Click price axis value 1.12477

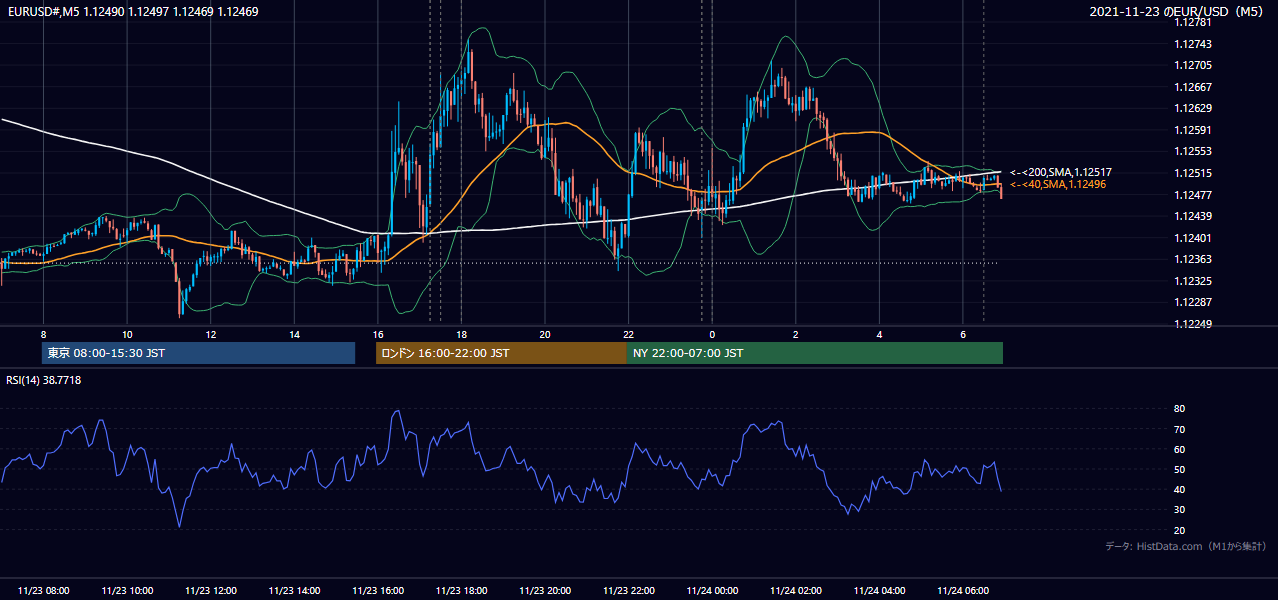point(1192,194)
